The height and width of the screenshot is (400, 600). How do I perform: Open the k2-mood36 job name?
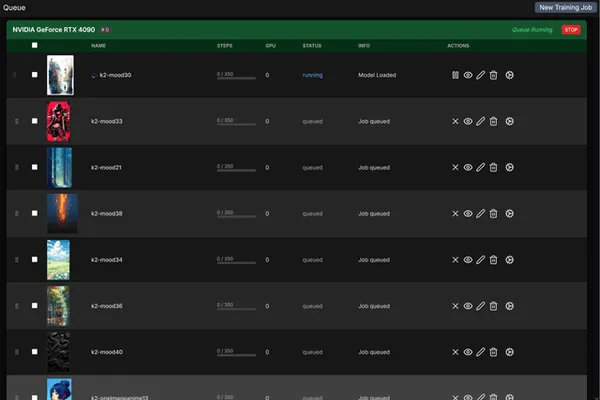pyautogui.click(x=107, y=306)
